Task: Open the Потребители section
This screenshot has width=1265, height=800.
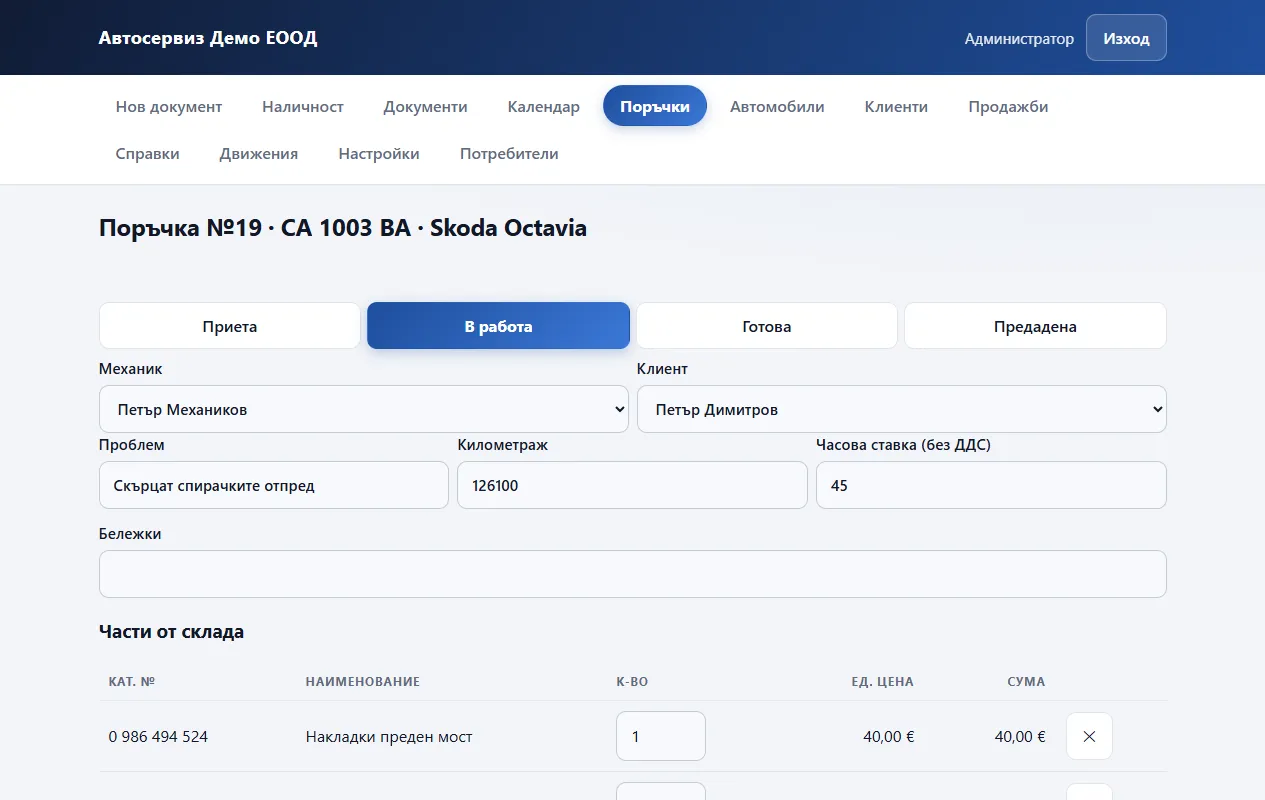Action: click(x=509, y=153)
